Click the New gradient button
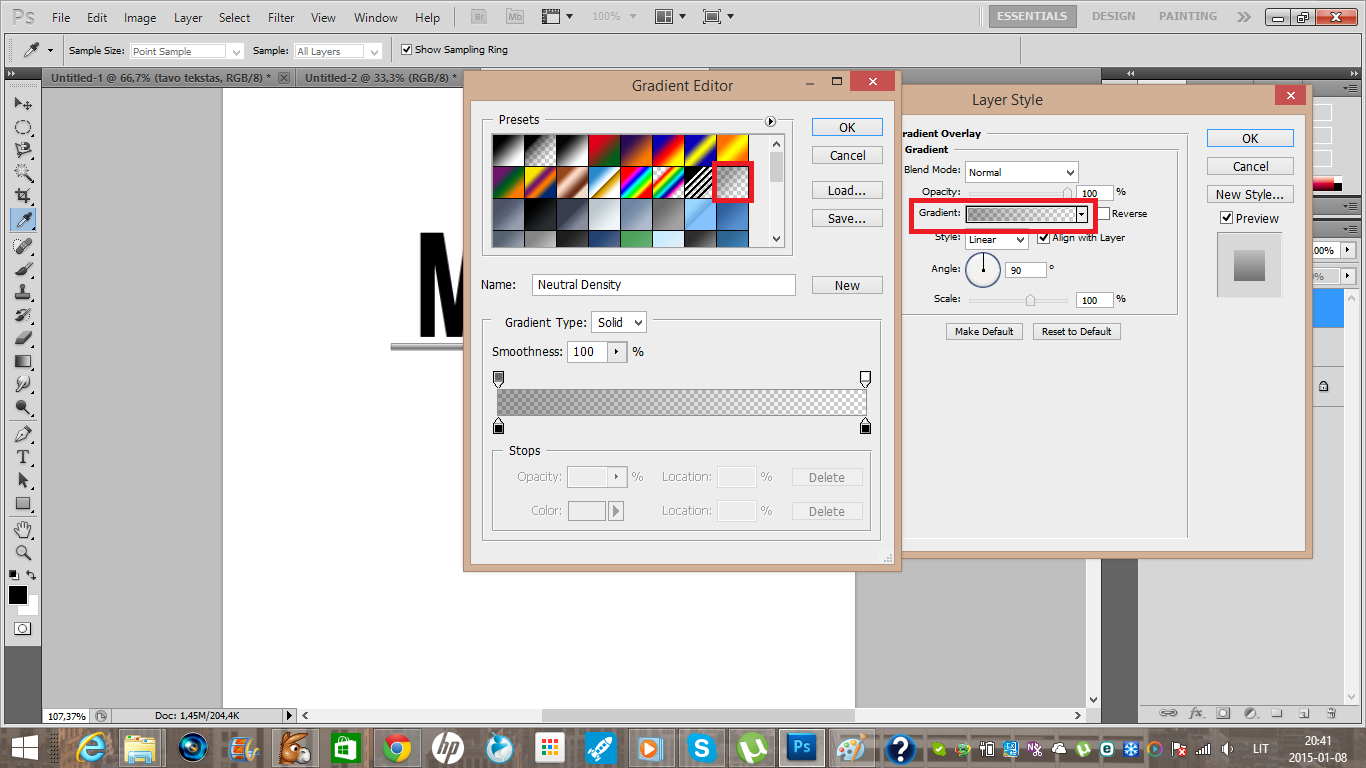This screenshot has width=1366, height=768. point(847,285)
